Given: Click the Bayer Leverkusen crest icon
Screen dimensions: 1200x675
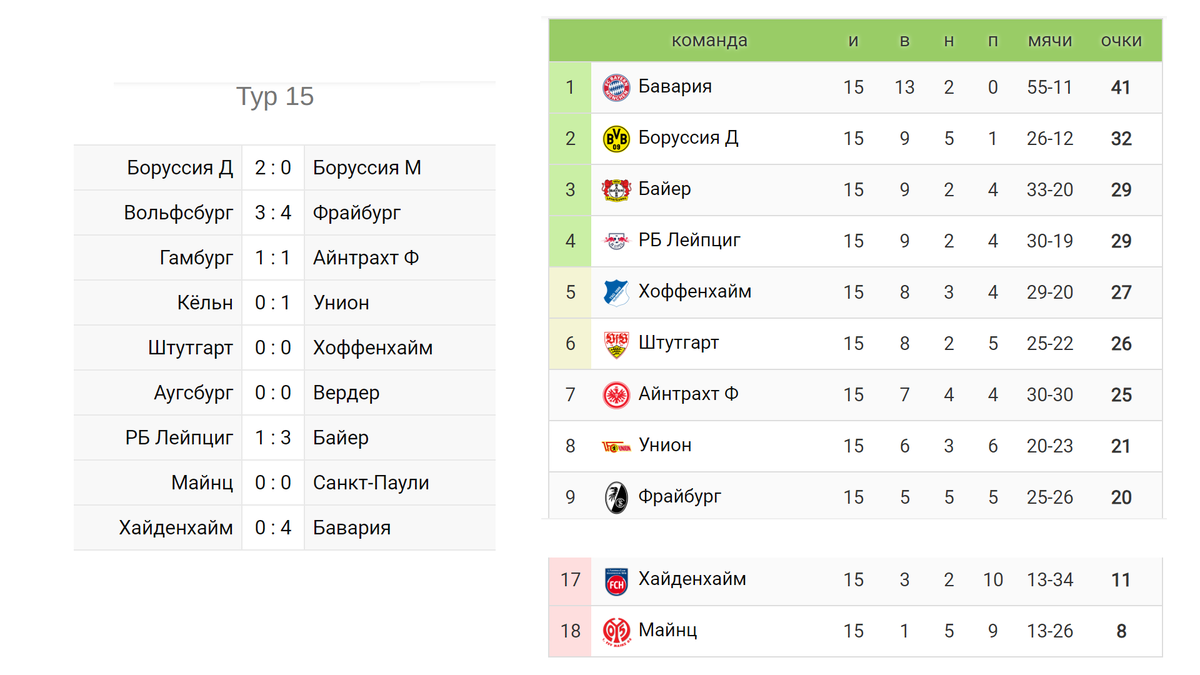Looking at the screenshot, I should tap(616, 190).
